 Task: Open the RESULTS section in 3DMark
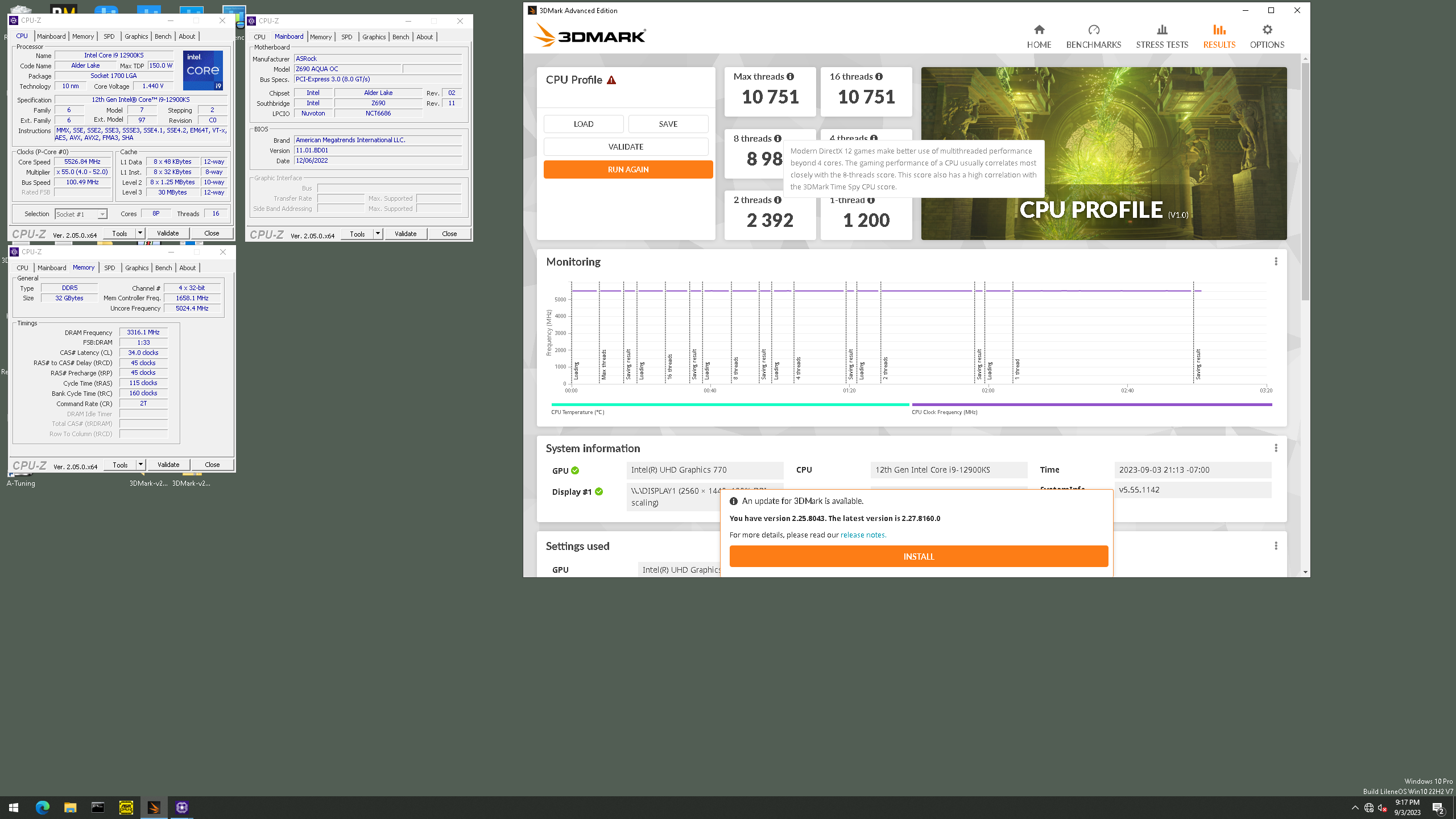pos(1219,36)
